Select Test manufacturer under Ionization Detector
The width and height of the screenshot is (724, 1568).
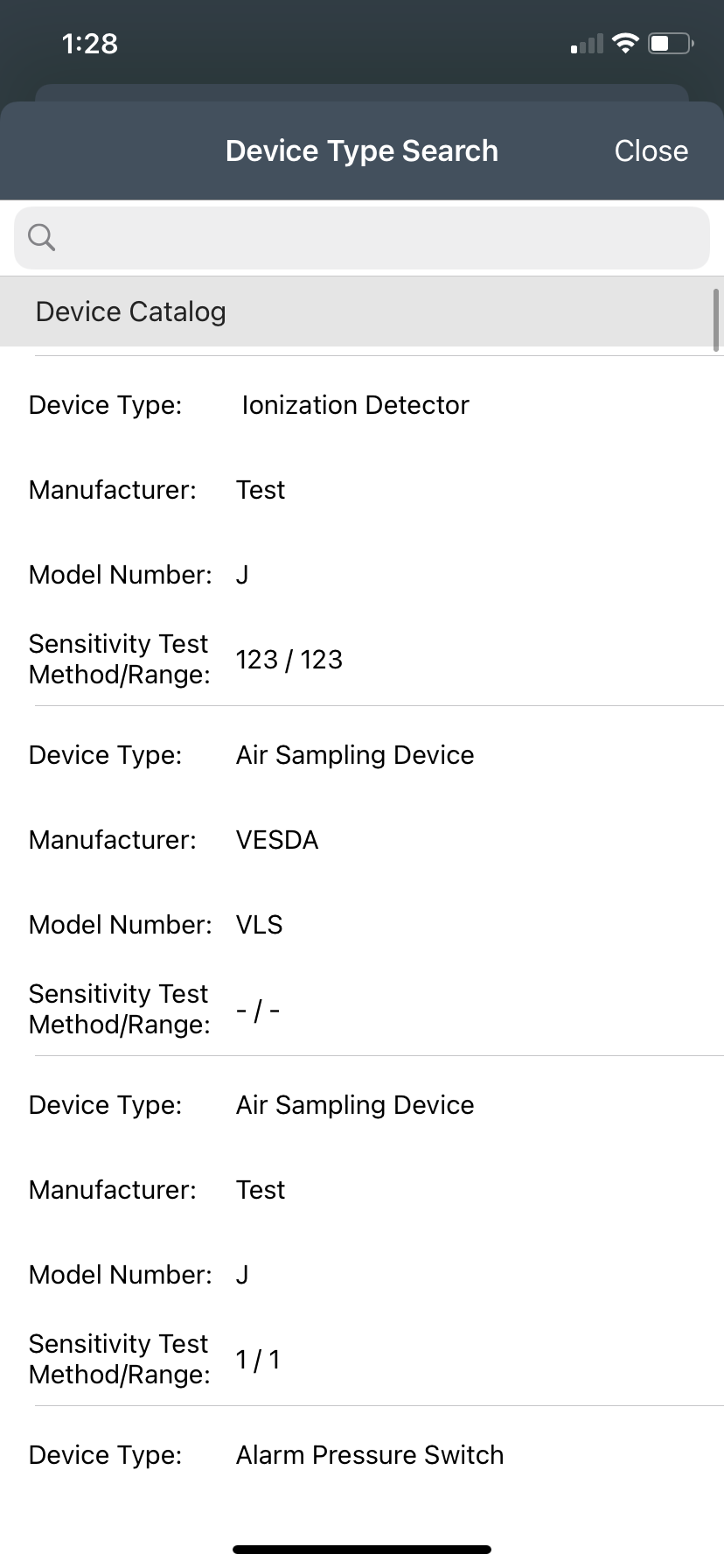pos(261,490)
